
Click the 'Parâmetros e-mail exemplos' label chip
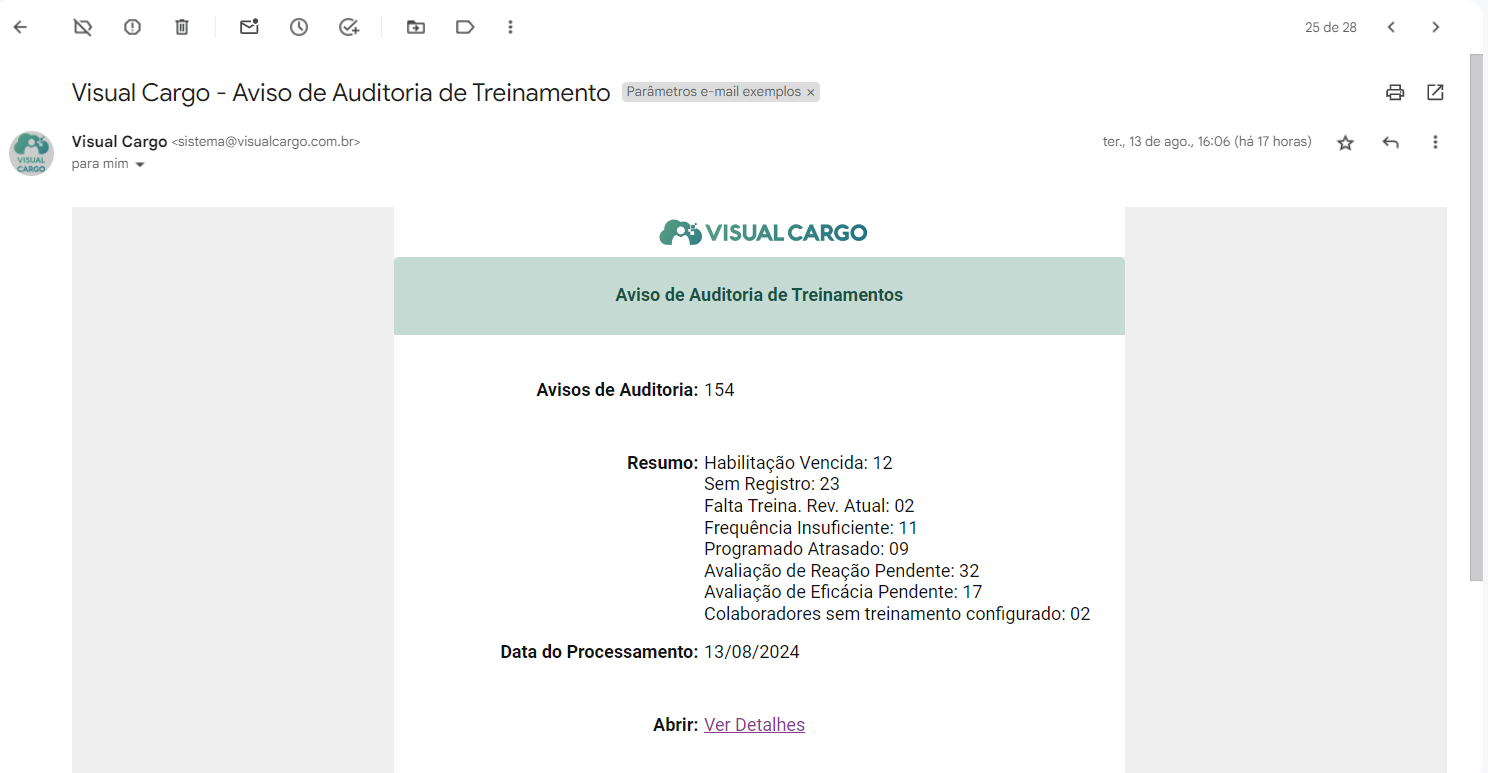point(714,92)
